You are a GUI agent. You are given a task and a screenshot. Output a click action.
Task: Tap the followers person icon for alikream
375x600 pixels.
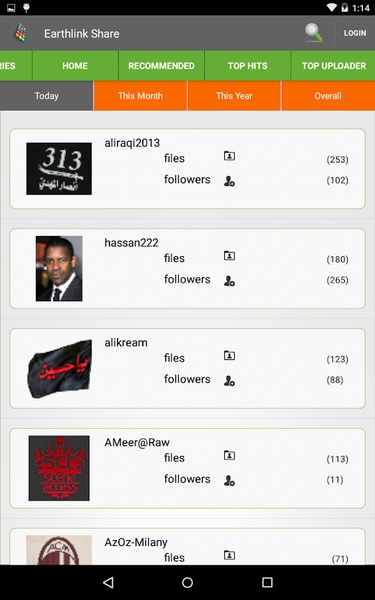[x=229, y=381]
